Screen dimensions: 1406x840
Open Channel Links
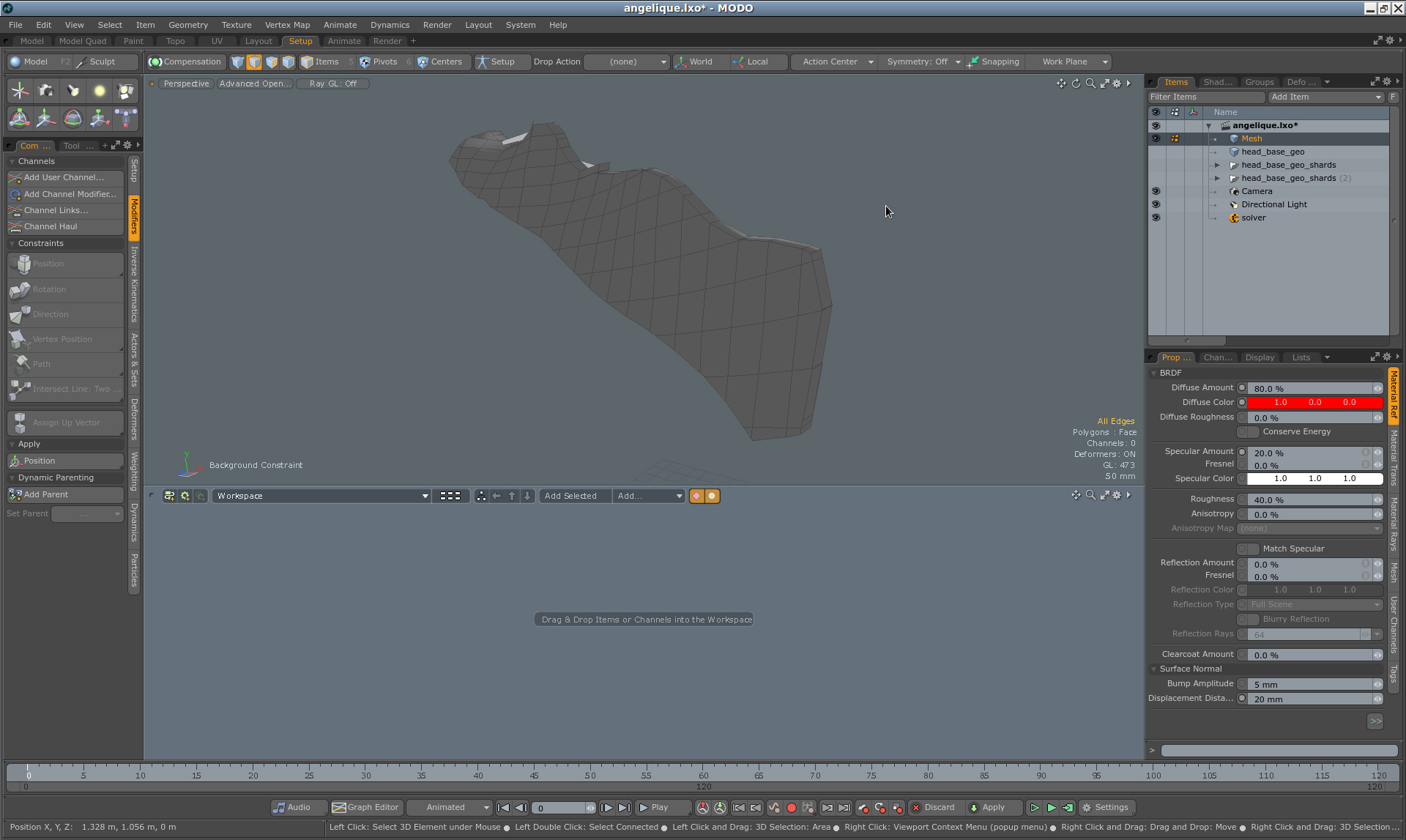65,210
